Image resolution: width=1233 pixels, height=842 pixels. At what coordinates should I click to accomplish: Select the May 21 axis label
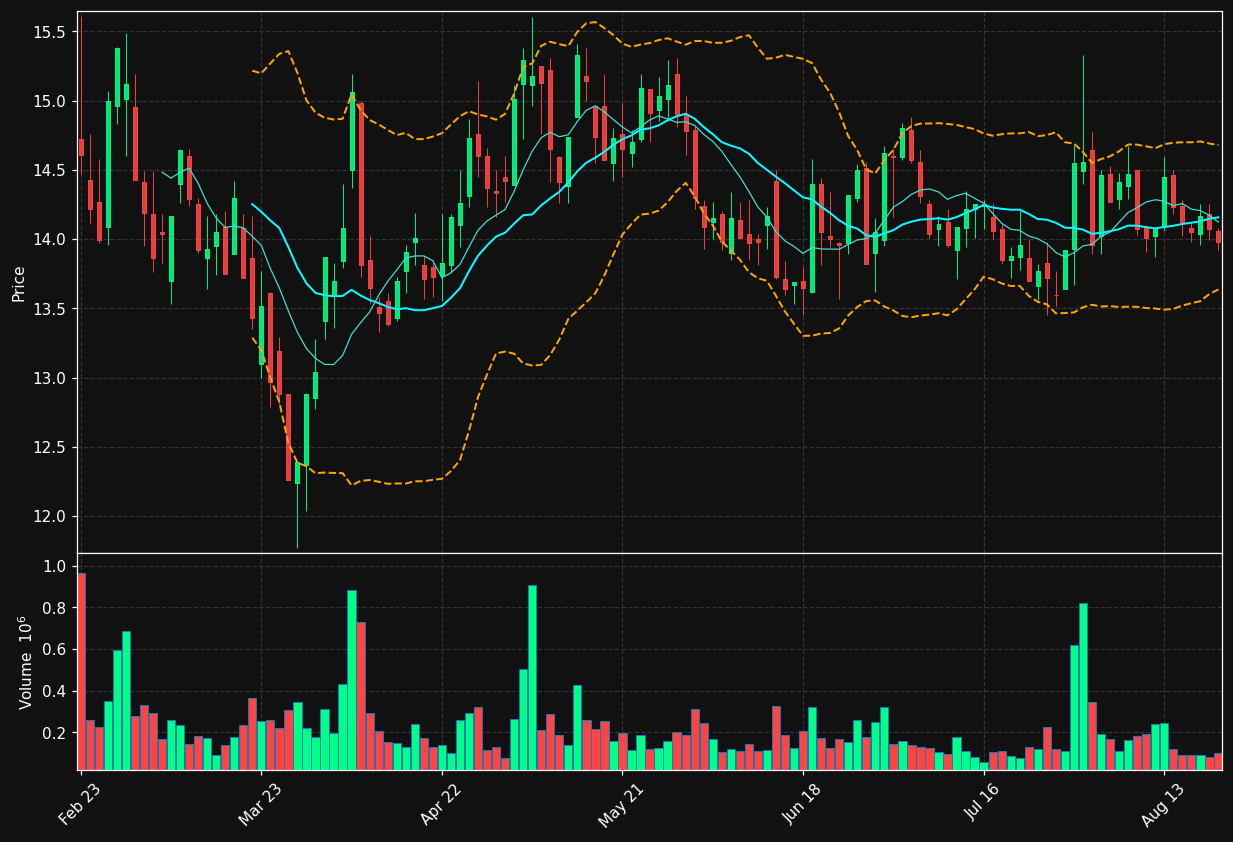[x=621, y=804]
